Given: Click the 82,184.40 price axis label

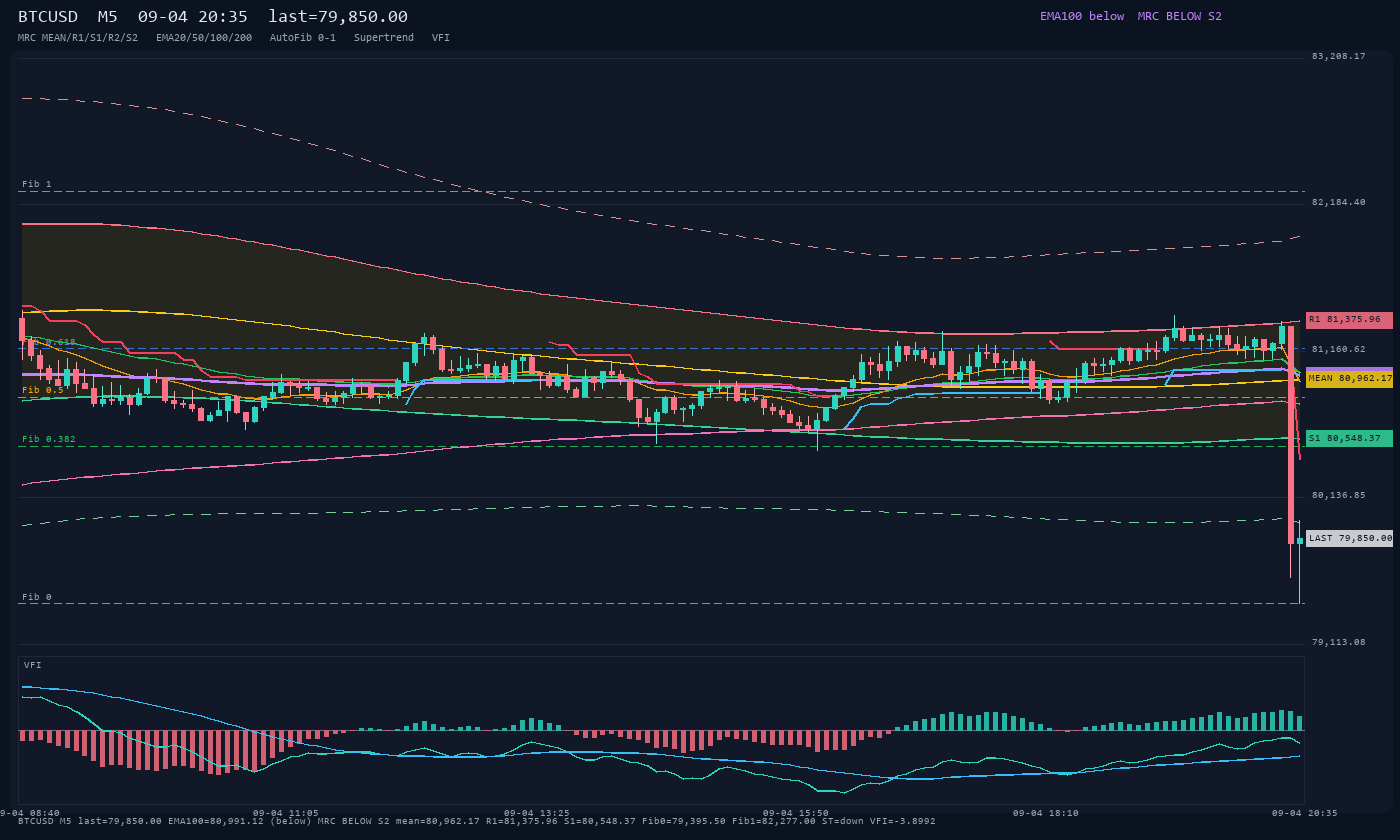Looking at the screenshot, I should point(1338,203).
